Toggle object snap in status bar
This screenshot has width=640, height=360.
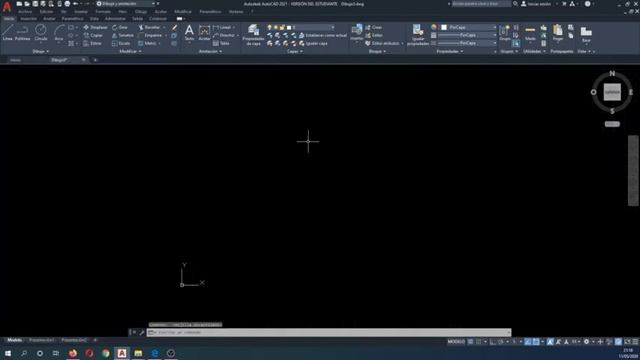pyautogui.click(x=536, y=342)
